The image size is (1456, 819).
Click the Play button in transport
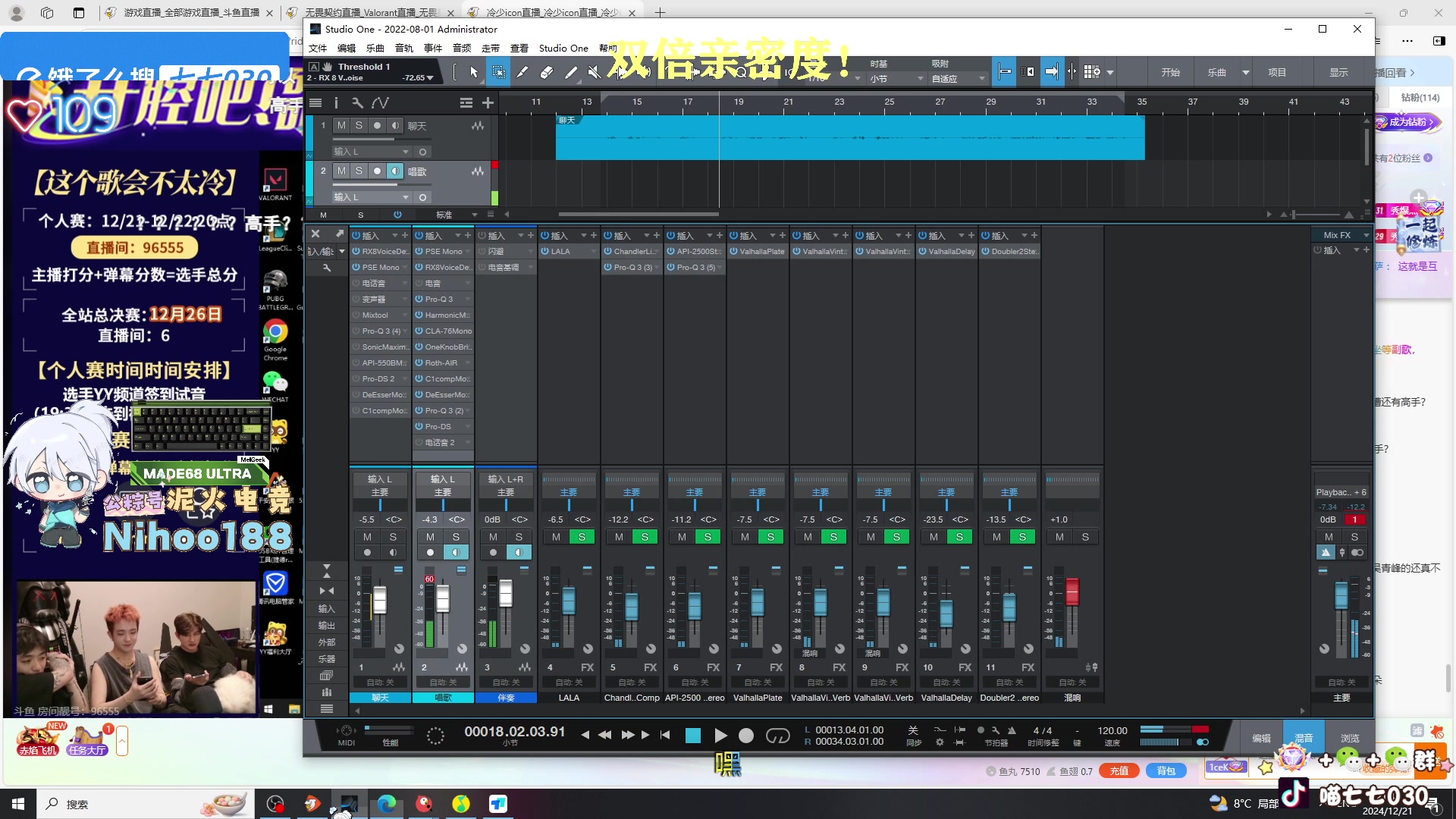click(720, 735)
